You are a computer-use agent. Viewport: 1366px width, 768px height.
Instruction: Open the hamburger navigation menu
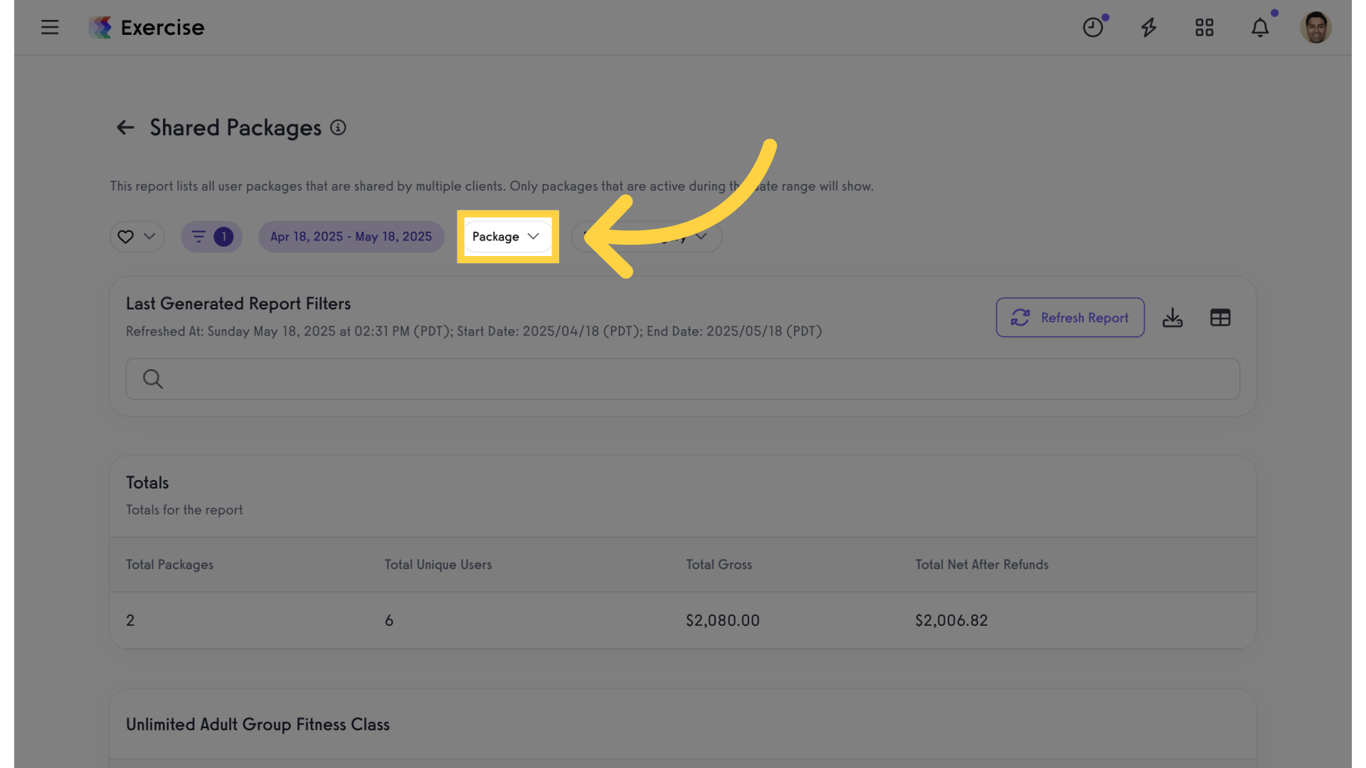tap(50, 27)
